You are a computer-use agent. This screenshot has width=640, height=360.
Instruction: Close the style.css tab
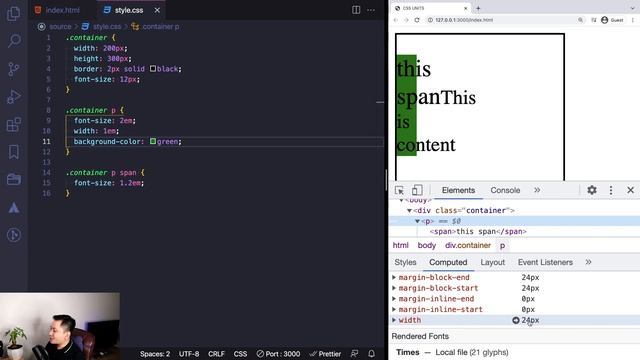coord(157,10)
